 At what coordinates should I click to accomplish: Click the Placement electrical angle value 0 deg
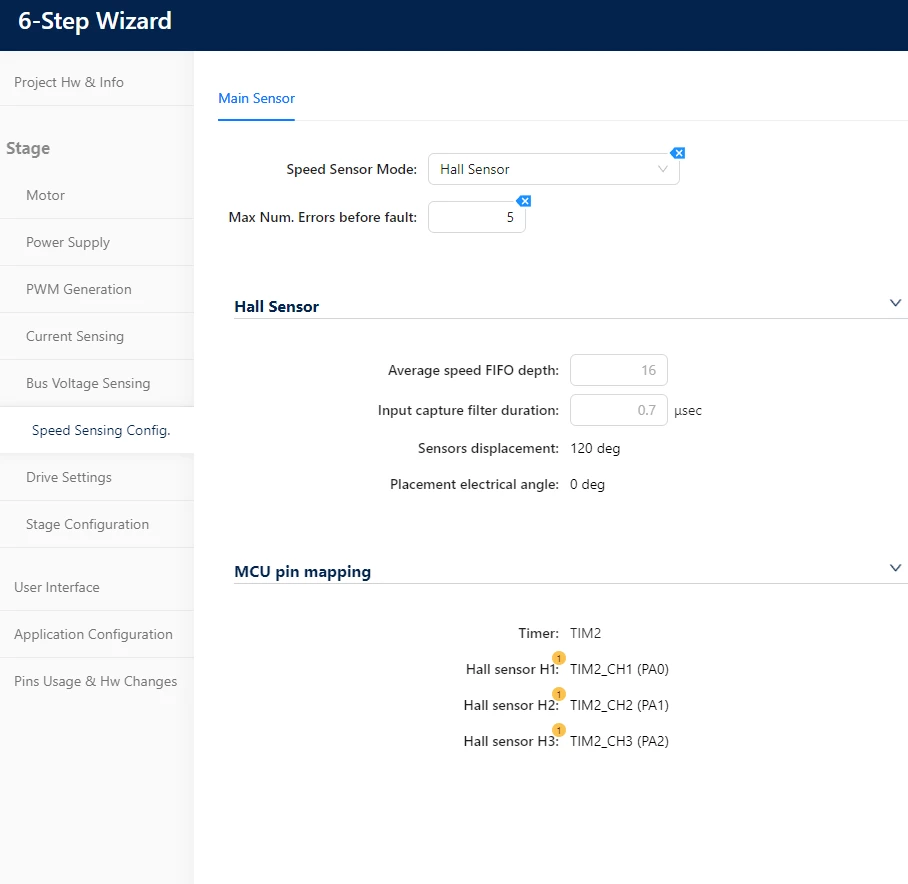click(x=587, y=485)
